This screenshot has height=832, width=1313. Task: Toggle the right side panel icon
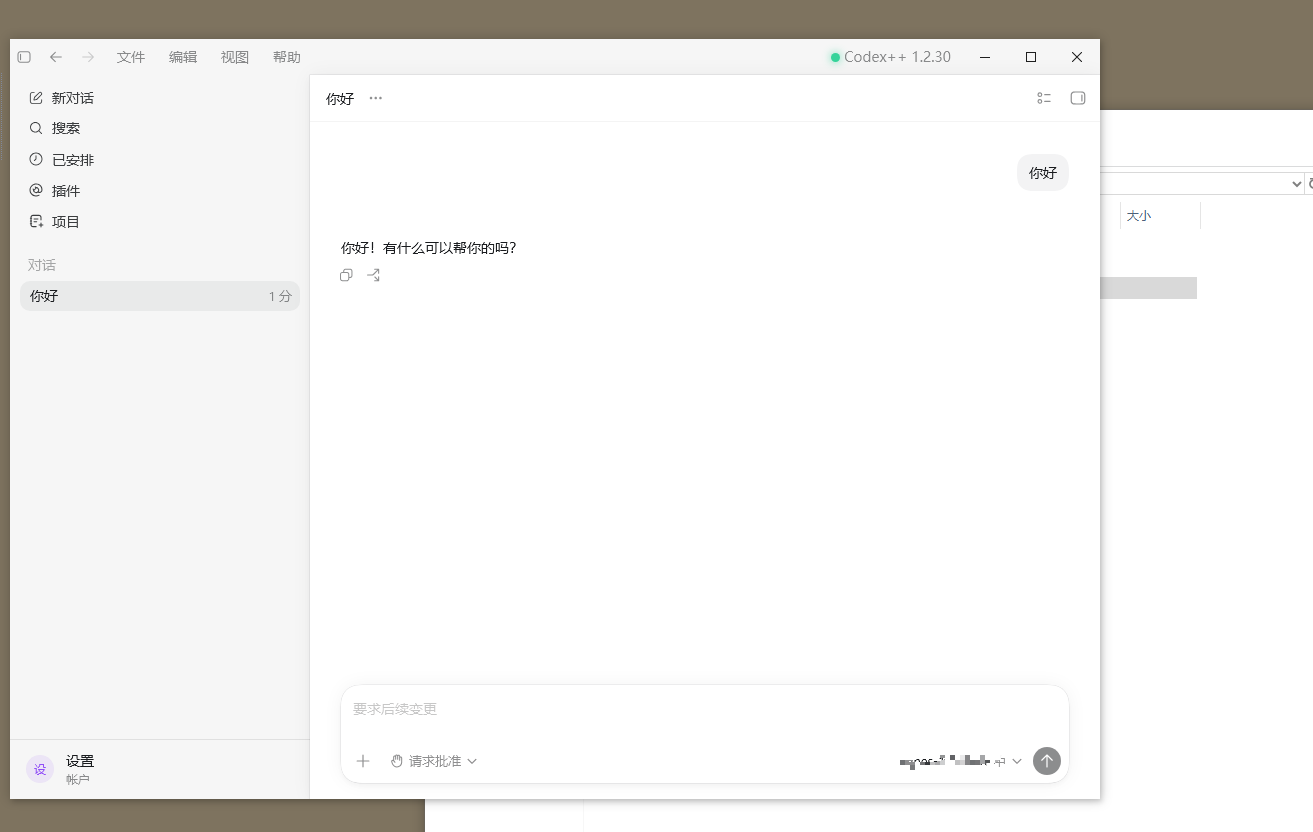point(1078,98)
